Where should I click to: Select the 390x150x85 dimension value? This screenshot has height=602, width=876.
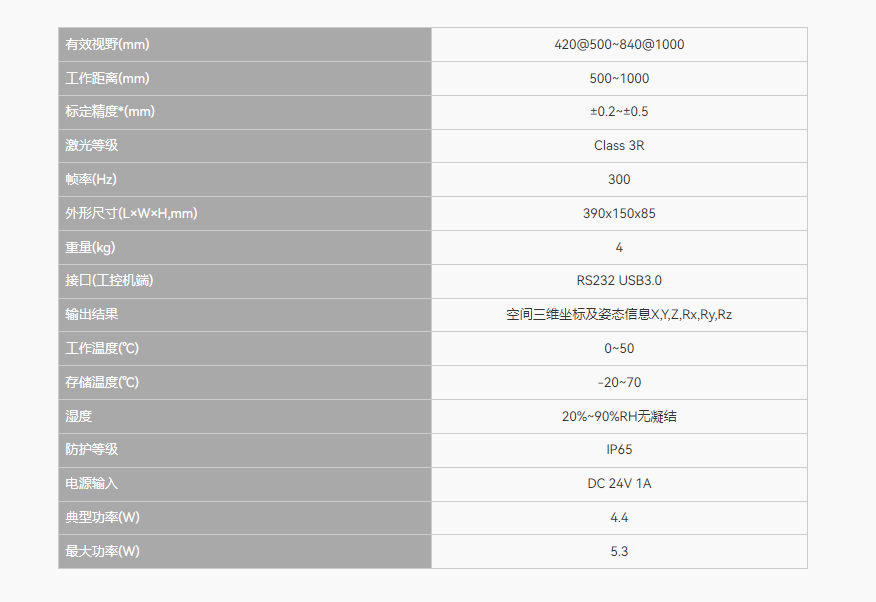(x=619, y=213)
